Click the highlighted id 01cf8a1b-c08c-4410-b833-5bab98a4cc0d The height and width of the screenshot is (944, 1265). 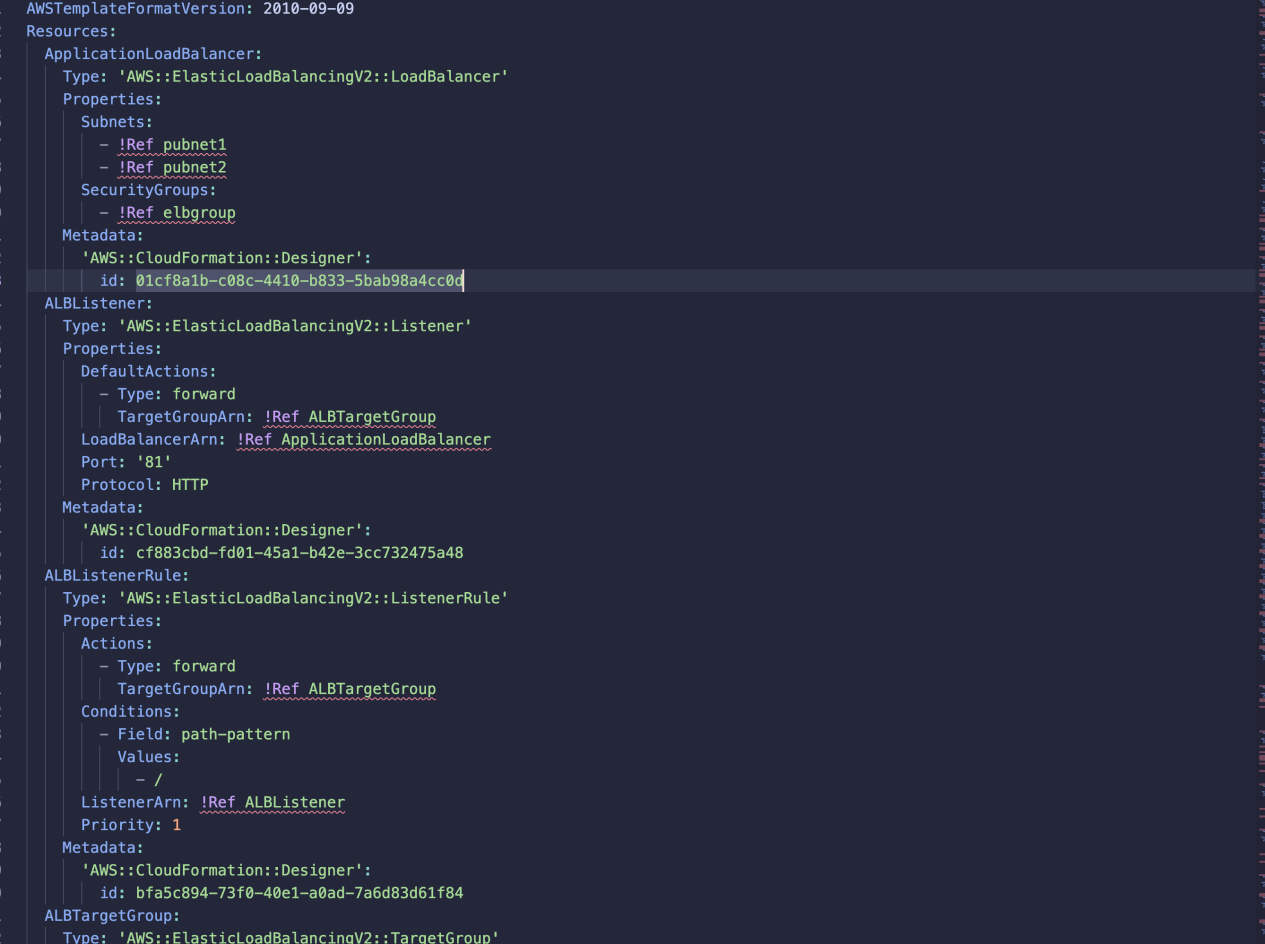pyautogui.click(x=300, y=281)
